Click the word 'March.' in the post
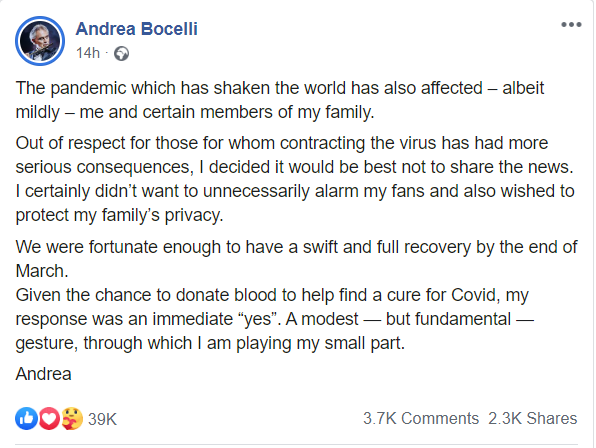Image resolution: width=596 pixels, height=448 pixels. click(x=42, y=271)
